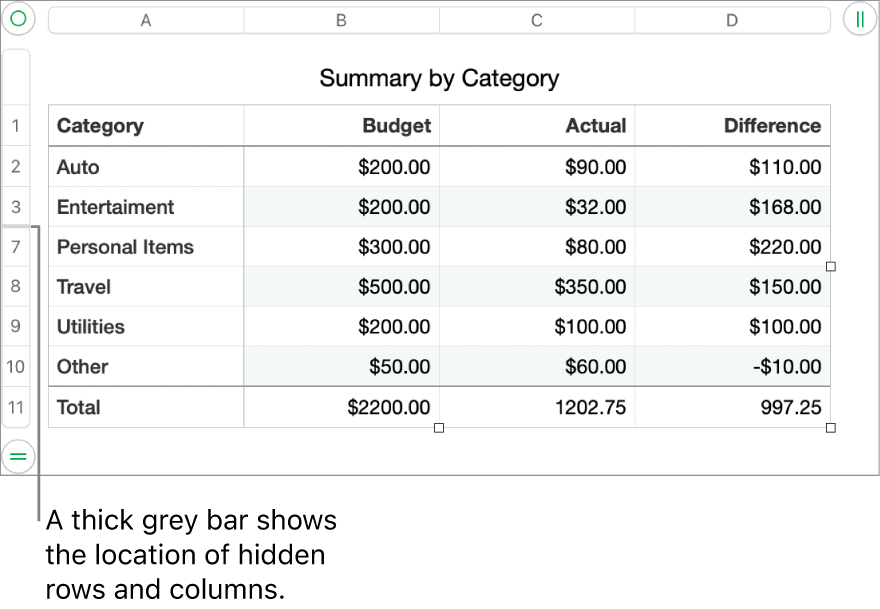Select row 11 using its row handle
Image resolution: width=880 pixels, height=609 pixels.
click(16, 407)
